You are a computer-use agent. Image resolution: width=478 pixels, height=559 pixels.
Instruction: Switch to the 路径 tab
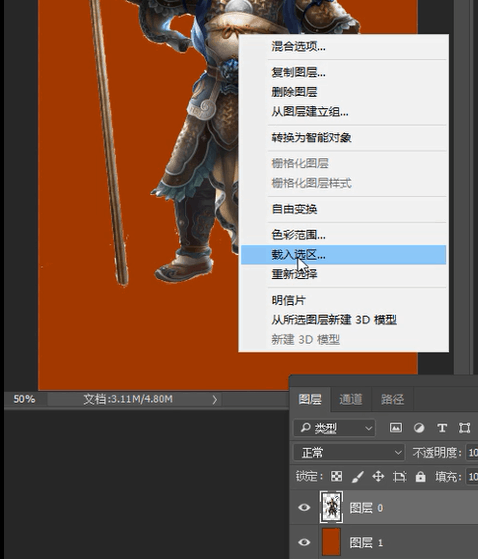(x=392, y=399)
